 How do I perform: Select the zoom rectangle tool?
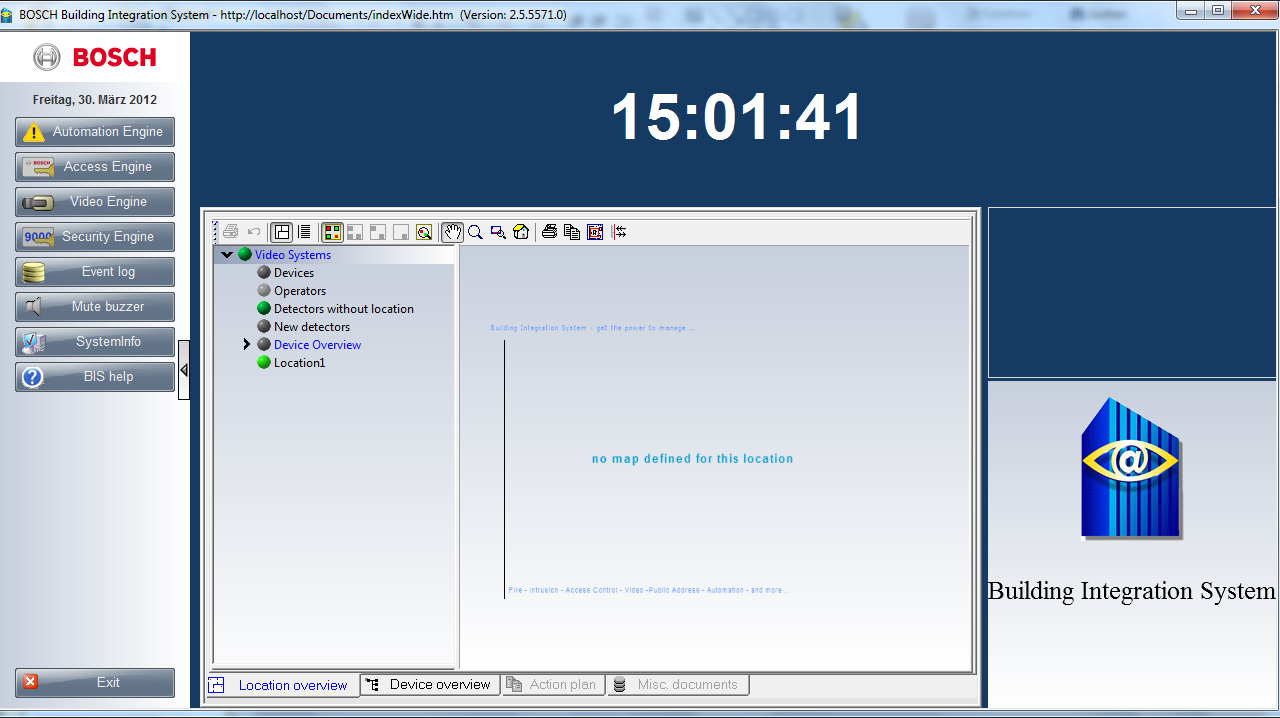[x=498, y=232]
